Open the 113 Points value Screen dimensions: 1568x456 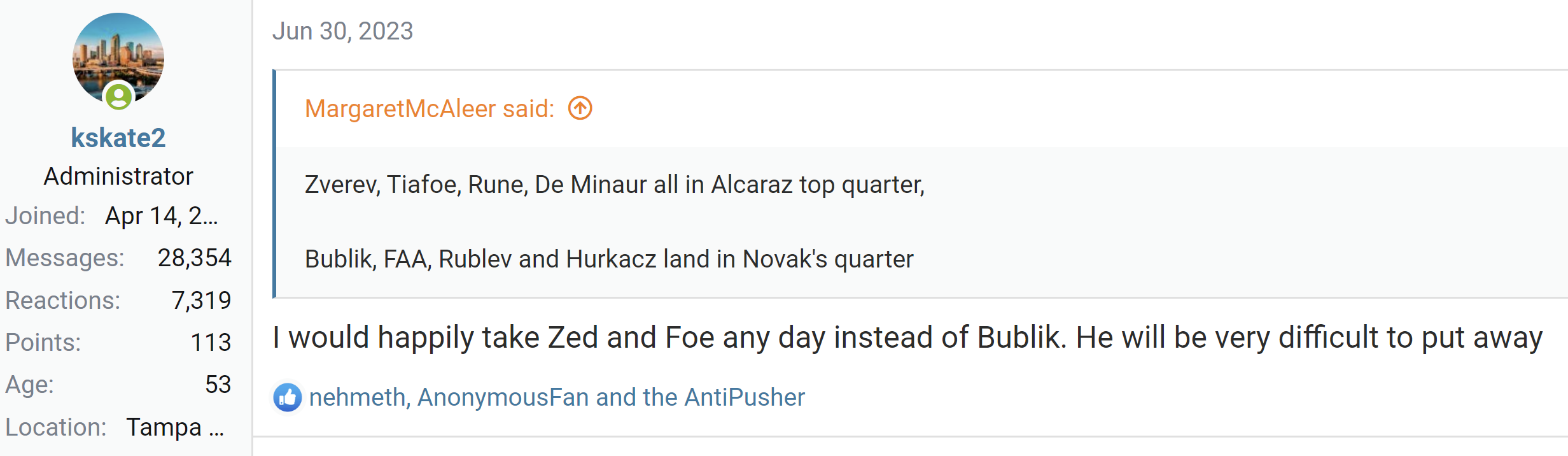[x=211, y=343]
